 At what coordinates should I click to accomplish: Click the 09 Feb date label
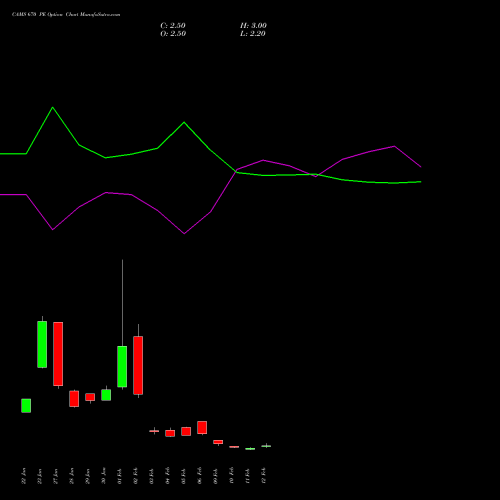coord(216,476)
